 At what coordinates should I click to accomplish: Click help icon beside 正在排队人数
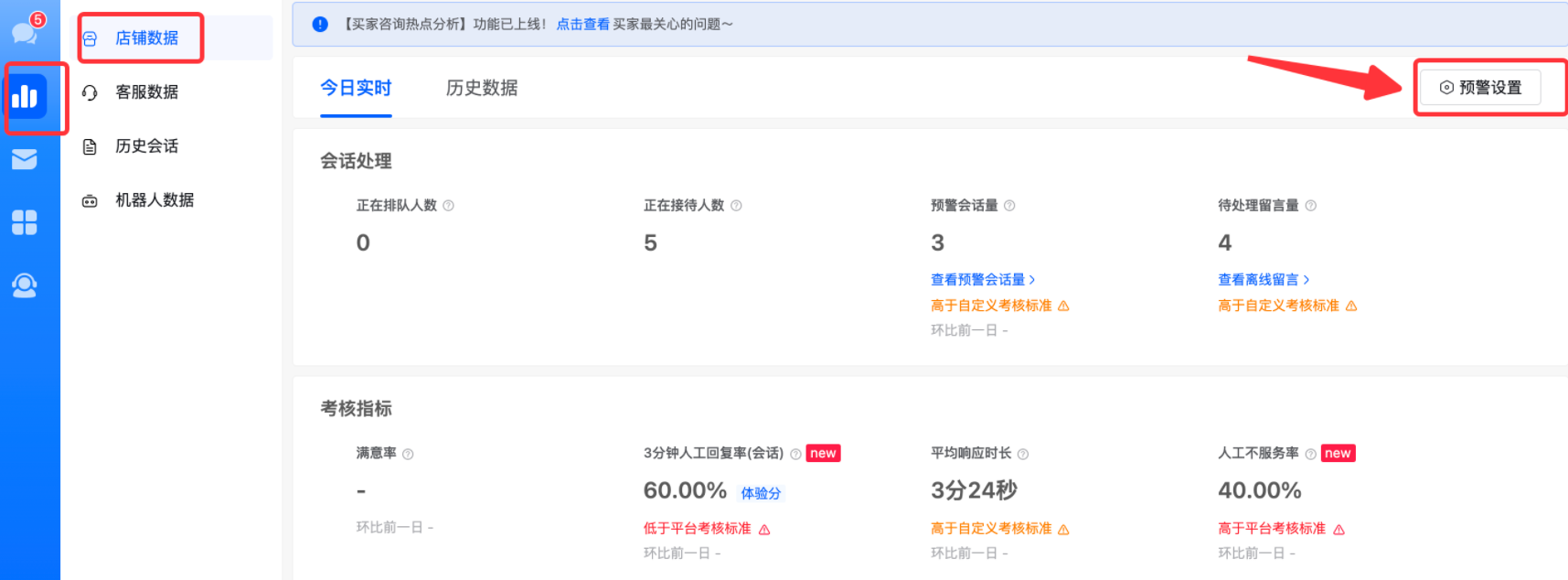449,206
